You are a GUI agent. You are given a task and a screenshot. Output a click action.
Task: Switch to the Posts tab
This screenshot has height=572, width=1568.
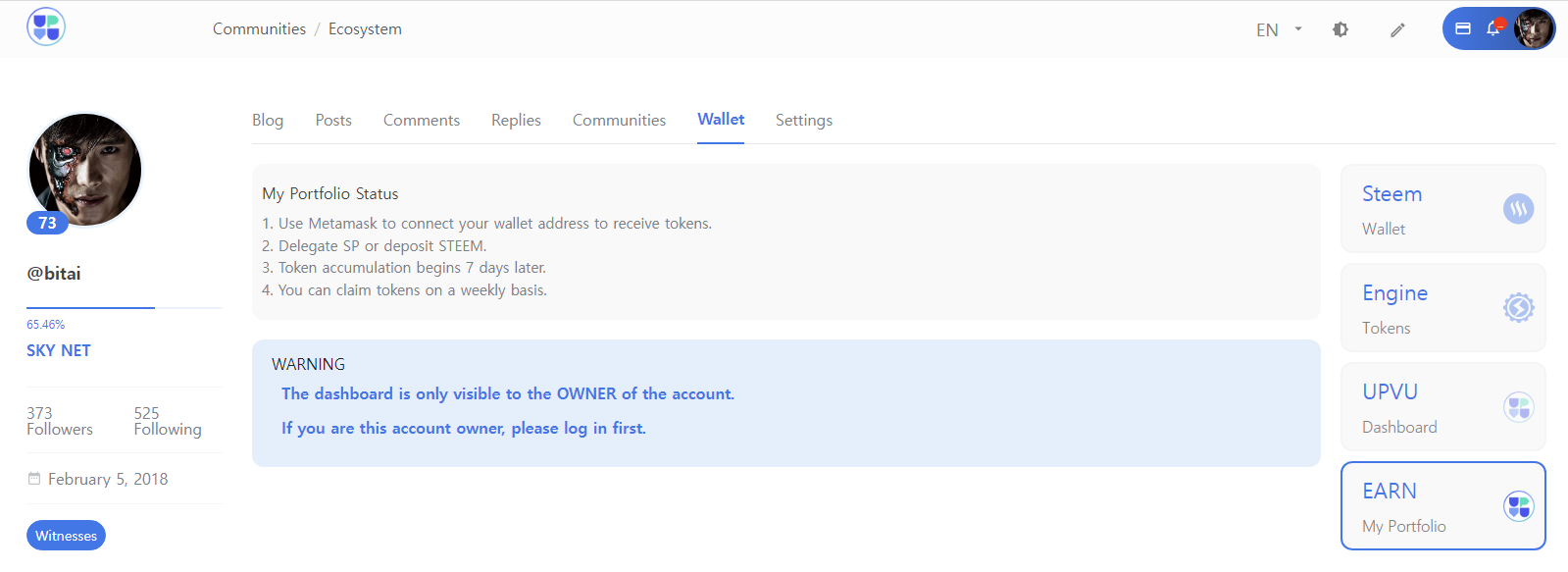point(333,120)
